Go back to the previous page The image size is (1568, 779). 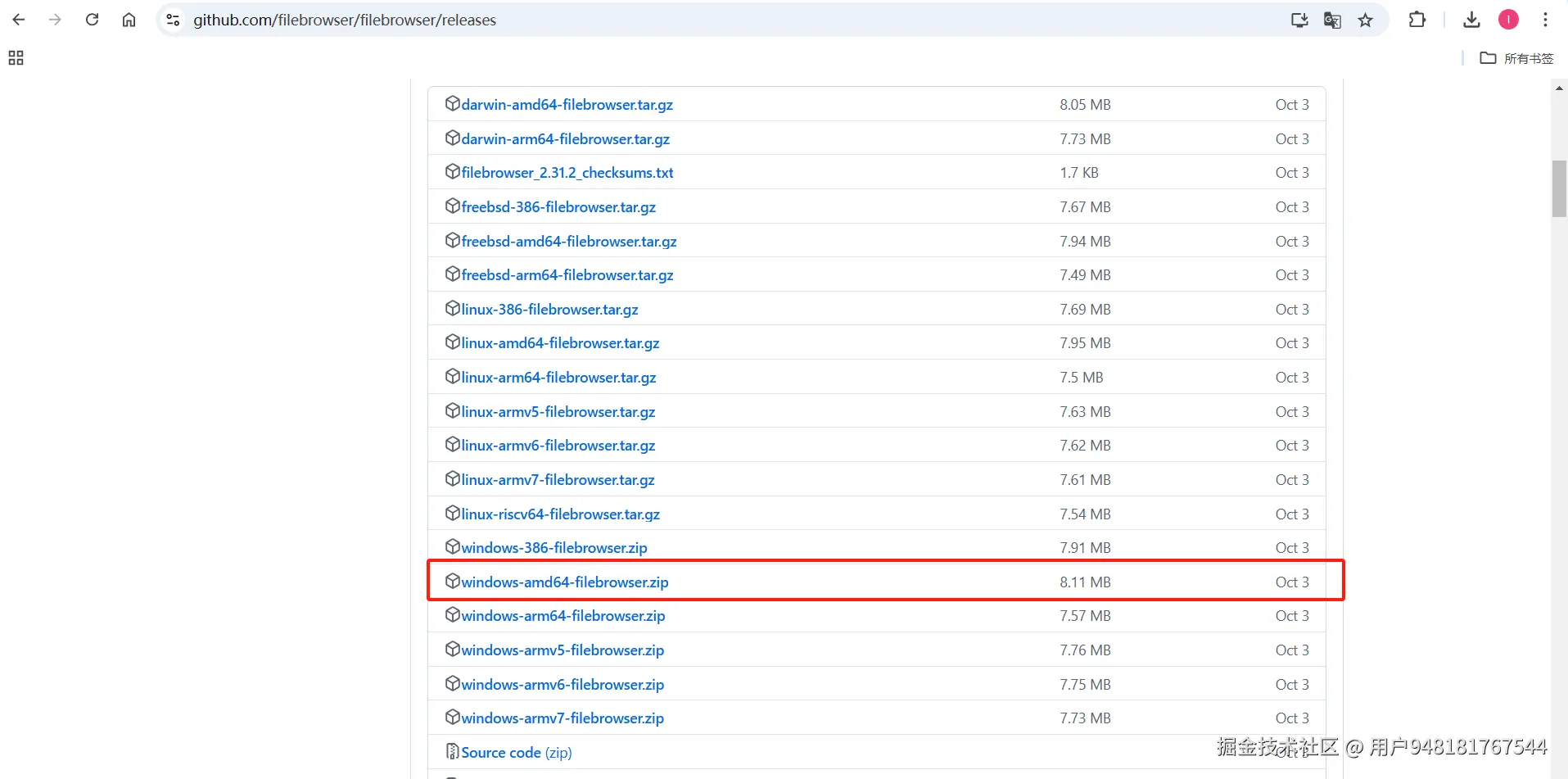pyautogui.click(x=19, y=20)
